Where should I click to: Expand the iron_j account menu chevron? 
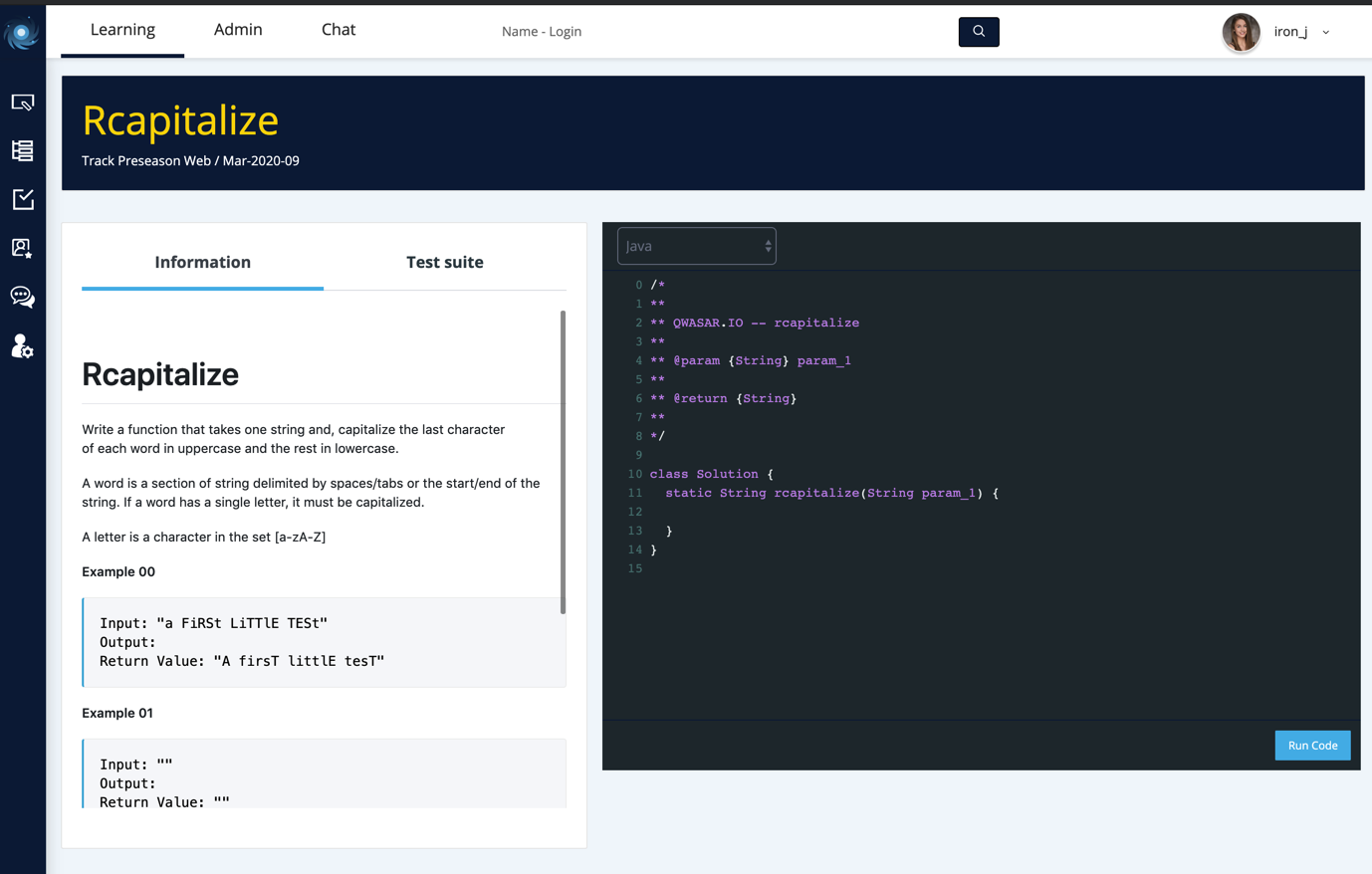pyautogui.click(x=1326, y=32)
